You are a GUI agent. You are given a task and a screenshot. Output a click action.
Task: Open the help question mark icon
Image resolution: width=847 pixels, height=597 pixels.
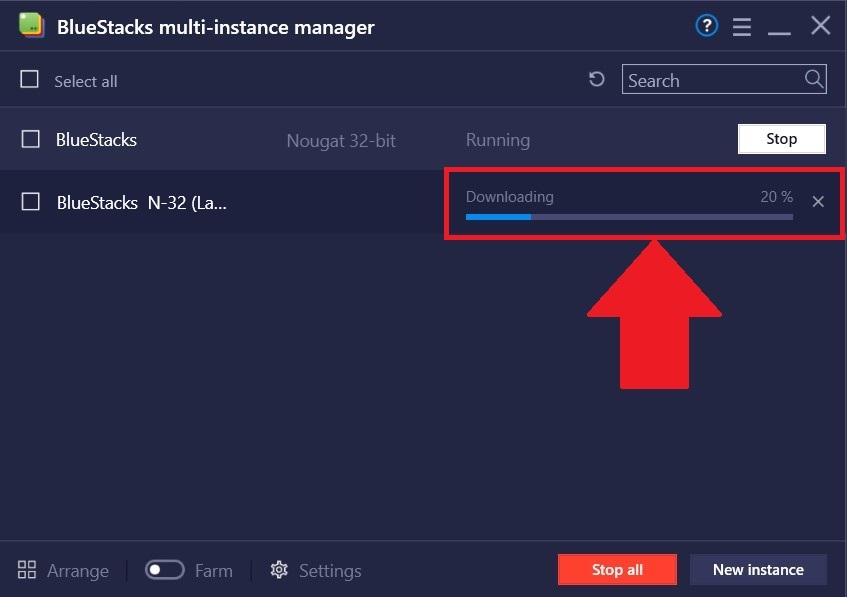tap(707, 25)
